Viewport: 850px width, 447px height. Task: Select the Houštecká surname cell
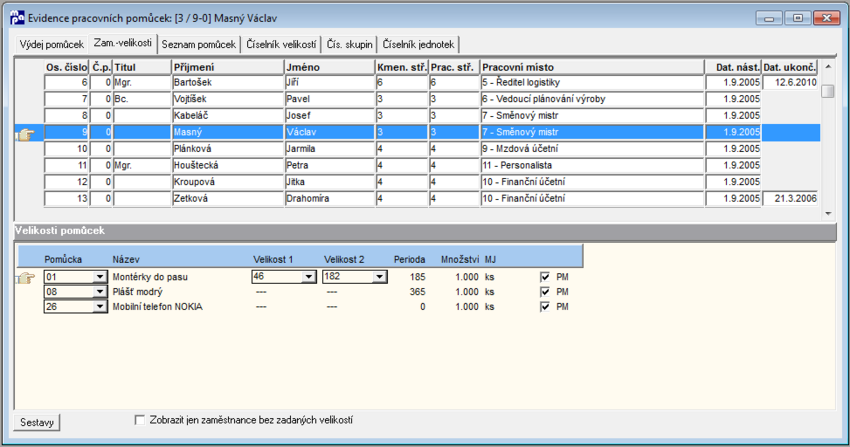click(228, 165)
